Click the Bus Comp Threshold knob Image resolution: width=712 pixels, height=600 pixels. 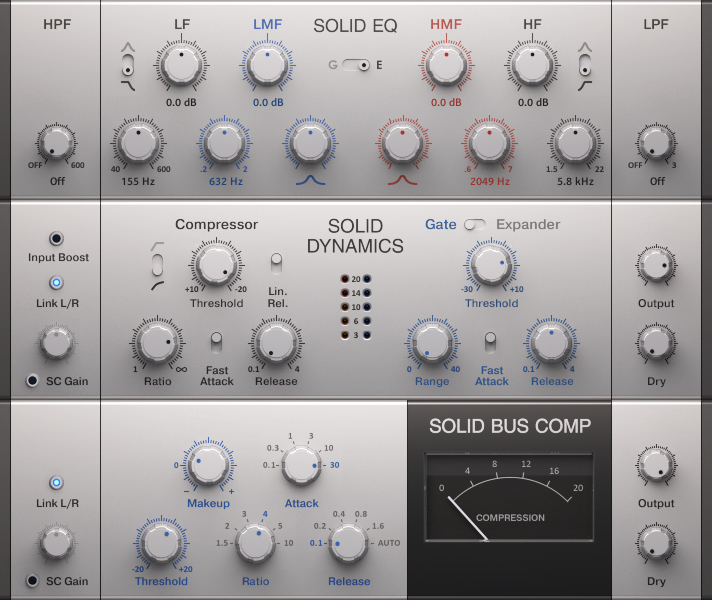click(161, 543)
